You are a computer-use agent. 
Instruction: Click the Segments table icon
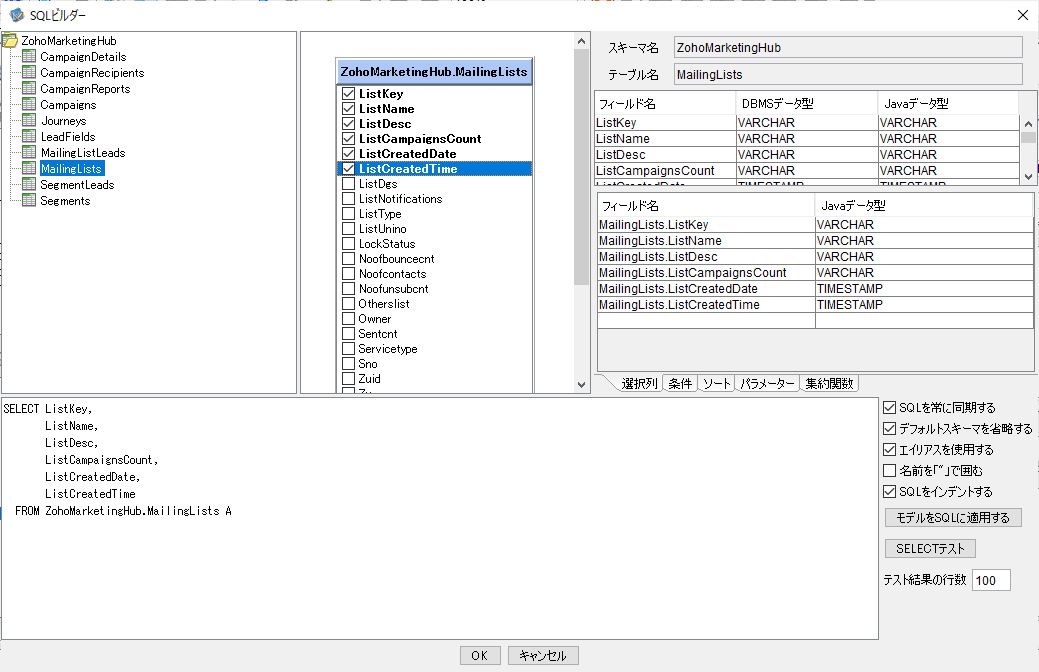tap(29, 200)
